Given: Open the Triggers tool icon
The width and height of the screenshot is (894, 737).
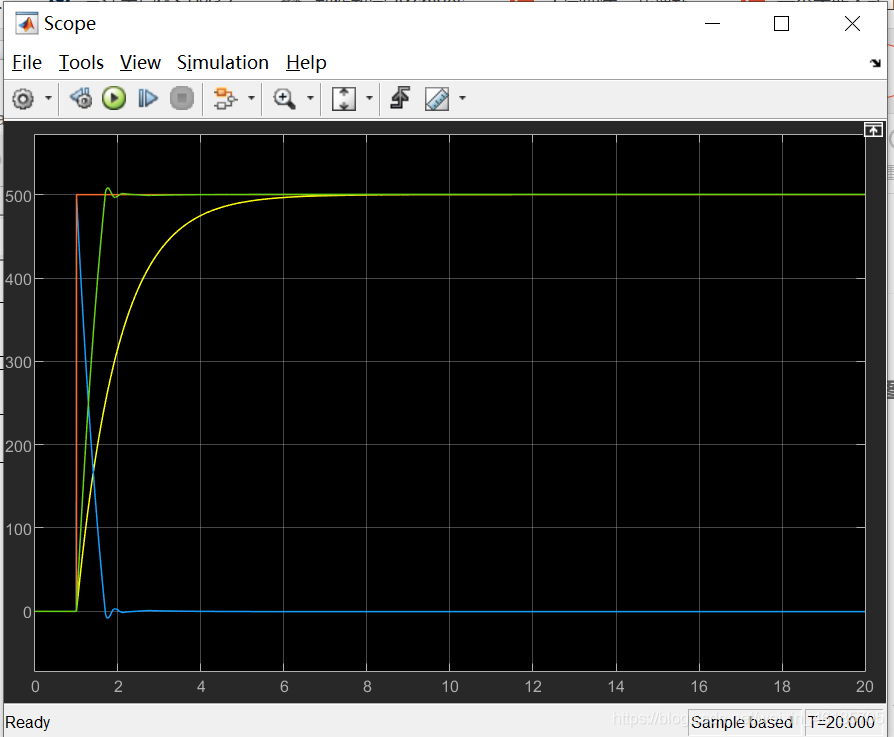Looking at the screenshot, I should point(400,98).
